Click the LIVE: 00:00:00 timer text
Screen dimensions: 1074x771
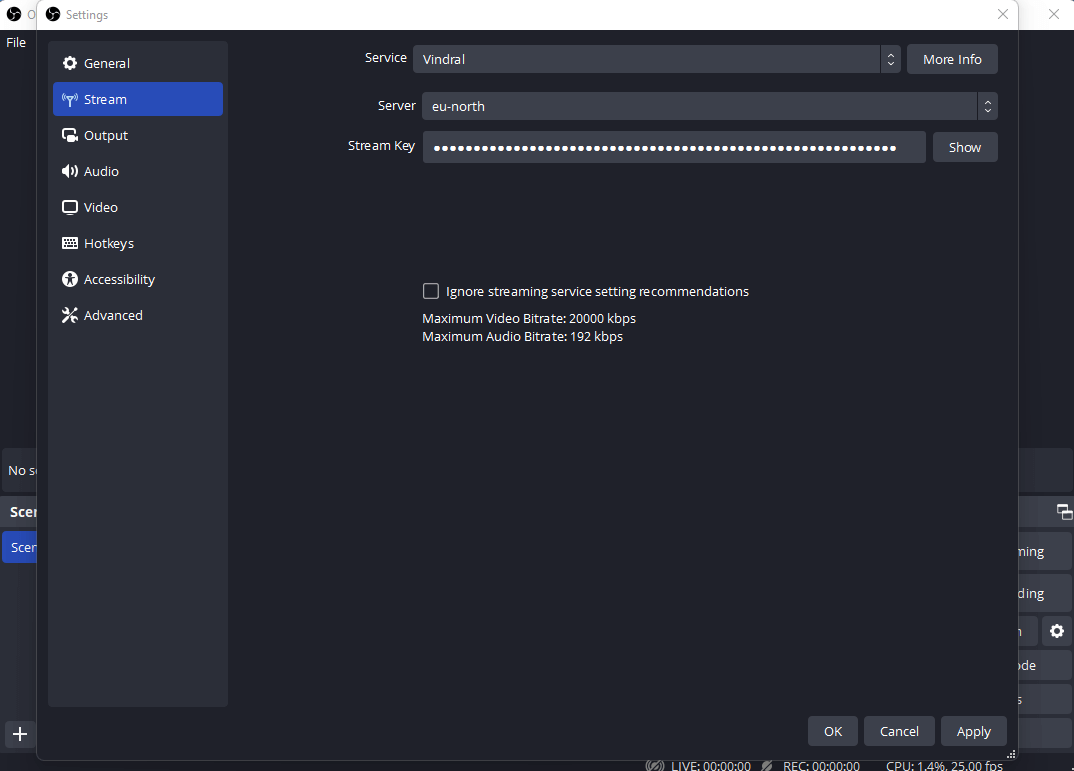710,766
